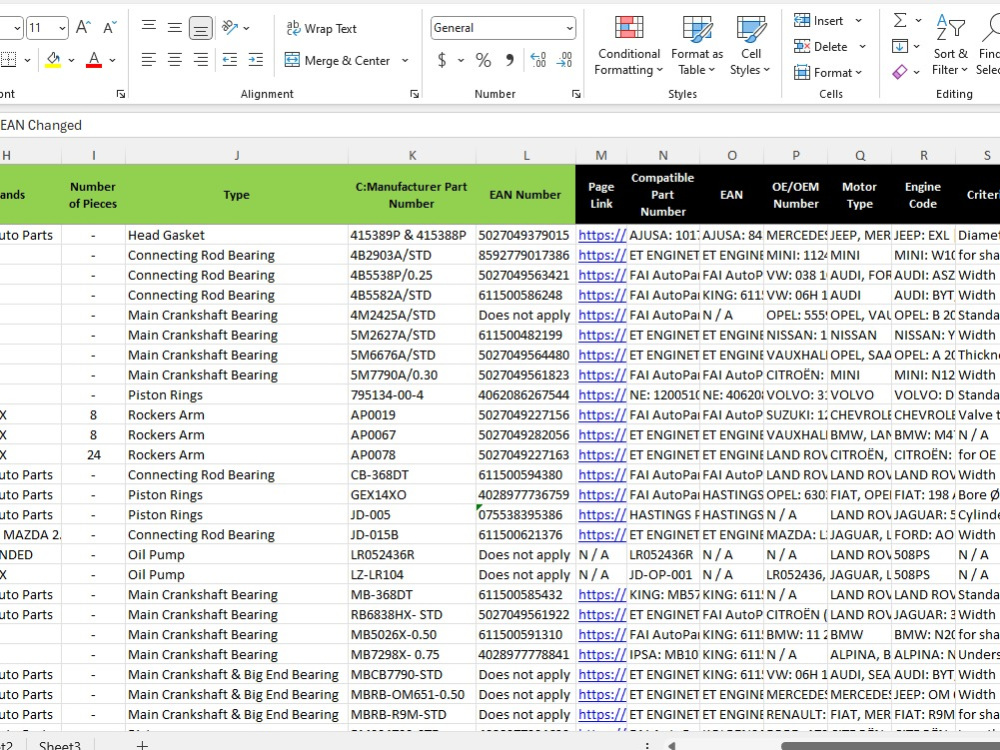Image resolution: width=1000 pixels, height=750 pixels.
Task: Click the Find & Select magnifier icon
Action: pos(992,28)
